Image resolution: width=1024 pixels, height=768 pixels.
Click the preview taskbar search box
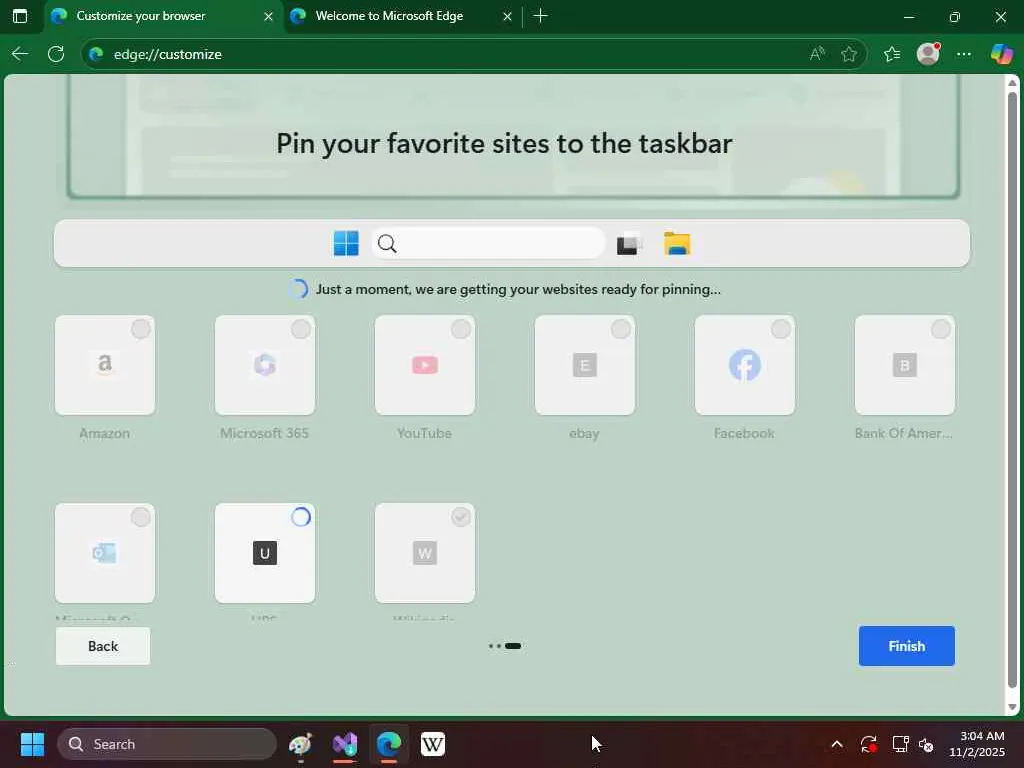click(x=488, y=244)
